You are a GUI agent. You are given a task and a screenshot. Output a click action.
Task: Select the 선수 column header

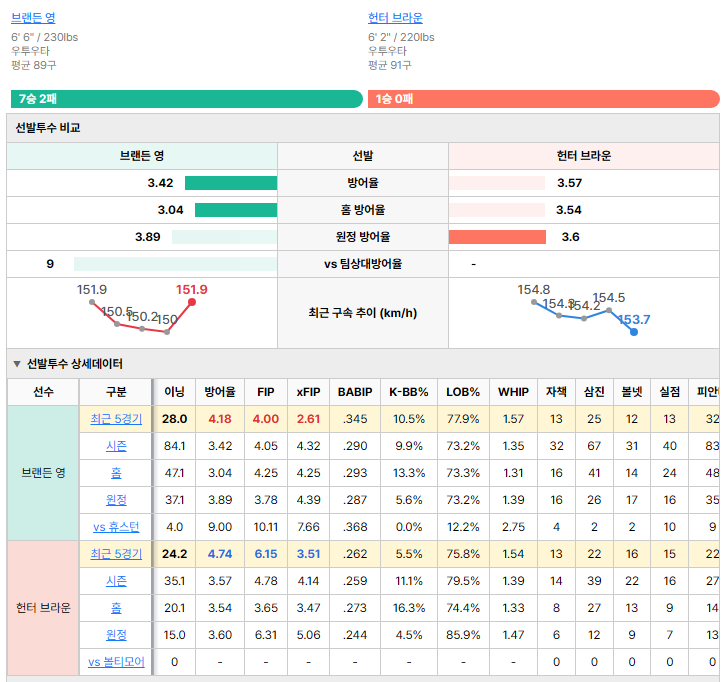pos(44,392)
